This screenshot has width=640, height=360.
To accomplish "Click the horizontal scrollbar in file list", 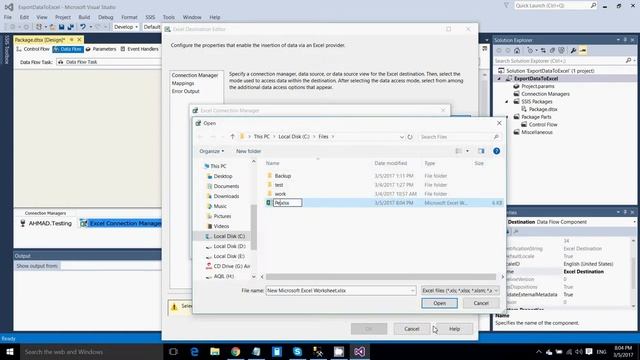I will pyautogui.click(x=381, y=277).
